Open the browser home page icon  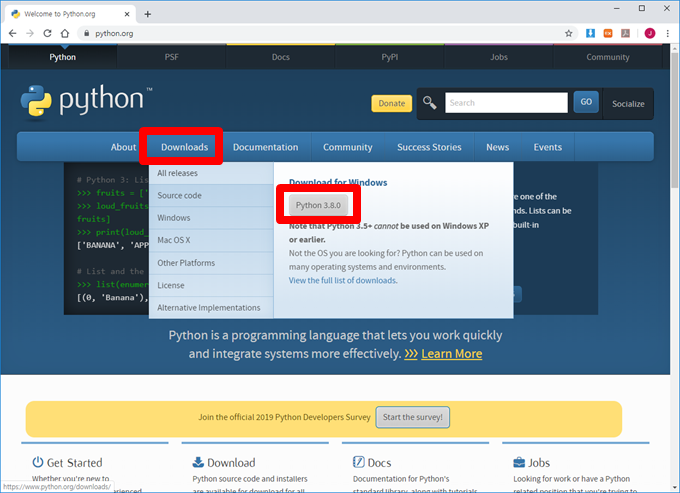tap(65, 33)
